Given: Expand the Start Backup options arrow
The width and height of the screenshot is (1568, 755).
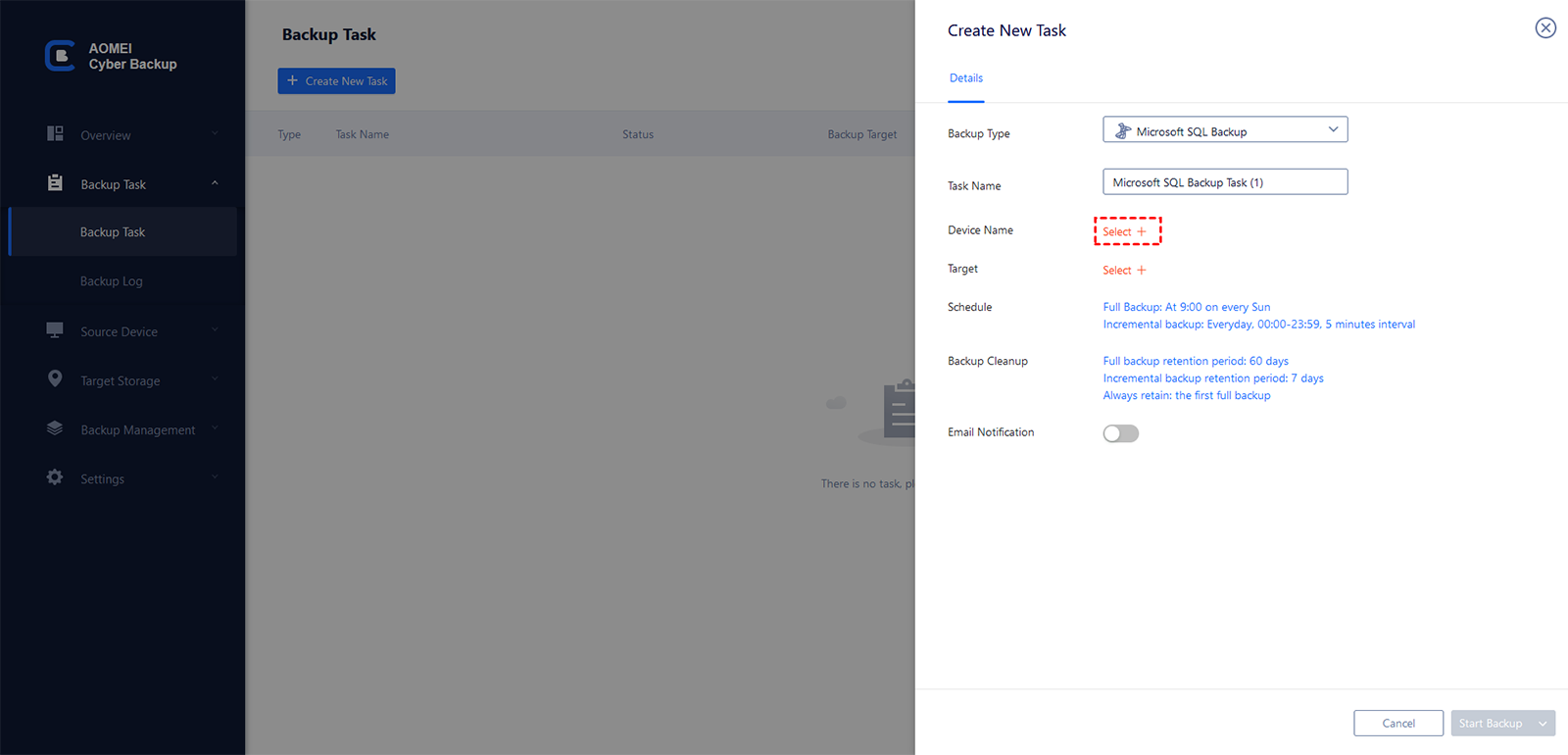Looking at the screenshot, I should 1543,724.
